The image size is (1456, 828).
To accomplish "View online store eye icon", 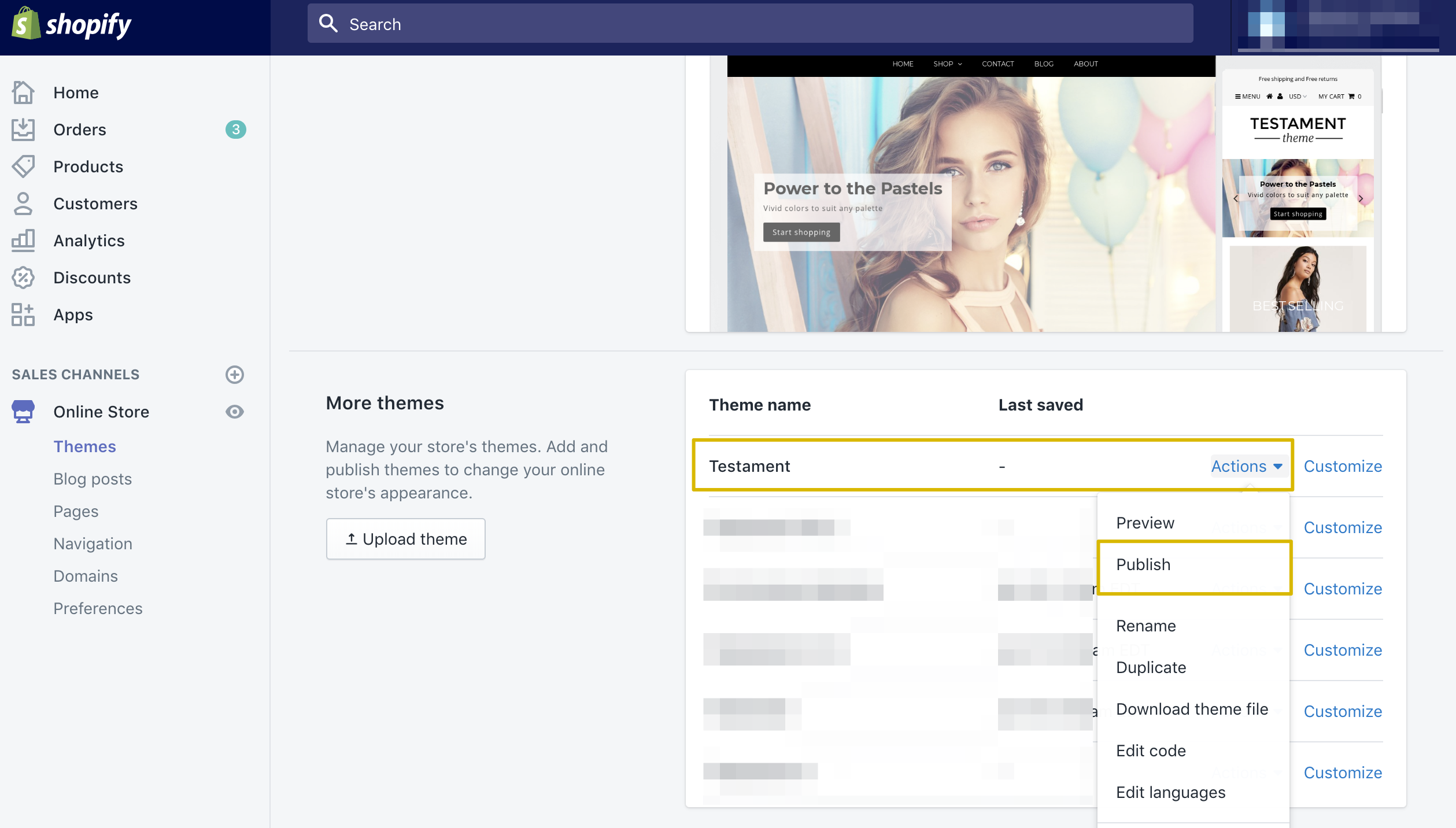I will 234,412.
